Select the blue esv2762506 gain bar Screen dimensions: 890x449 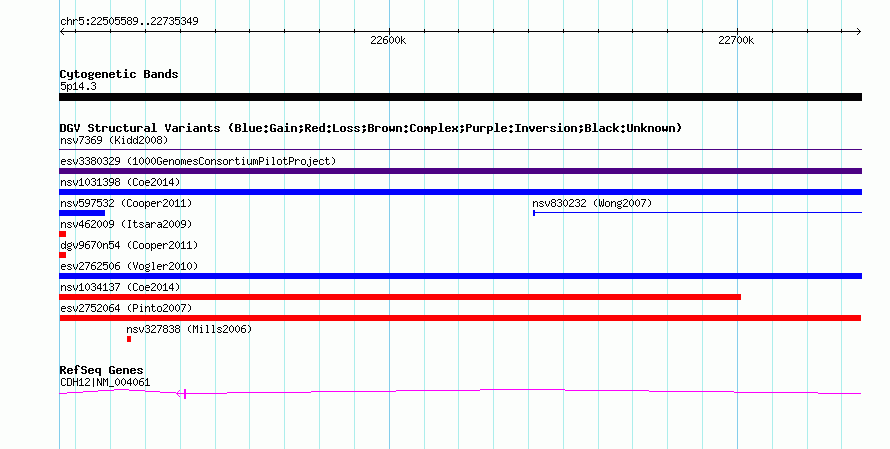tap(460, 276)
